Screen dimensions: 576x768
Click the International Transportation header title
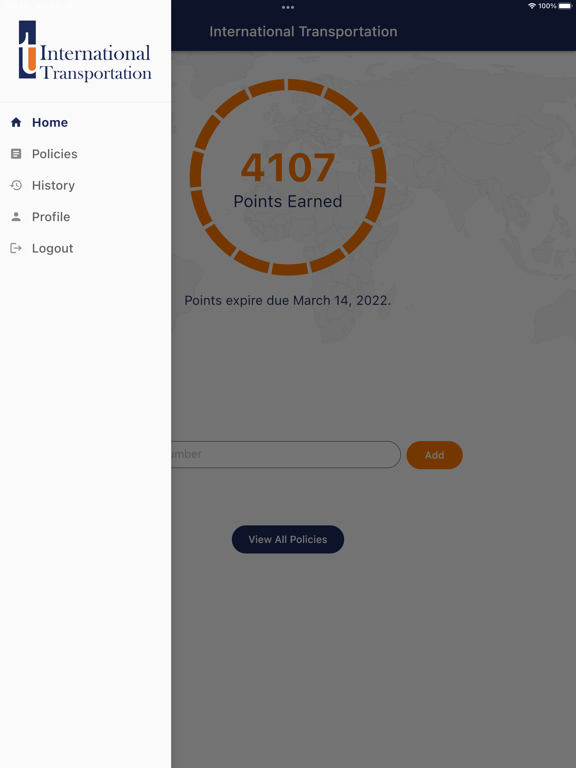coord(303,31)
